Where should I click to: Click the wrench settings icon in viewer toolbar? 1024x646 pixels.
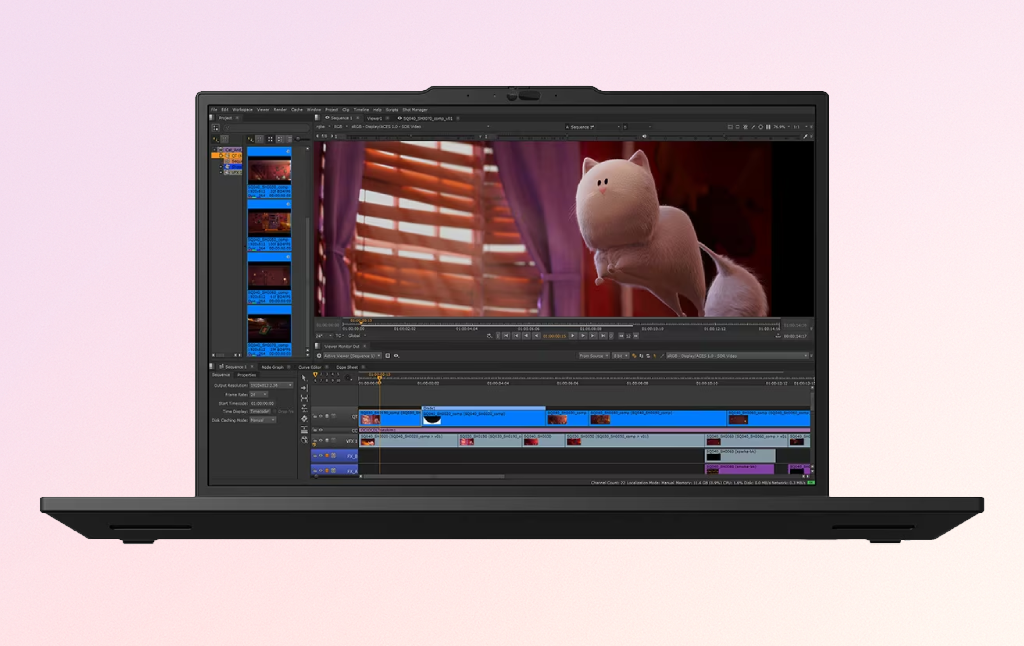coord(805,136)
